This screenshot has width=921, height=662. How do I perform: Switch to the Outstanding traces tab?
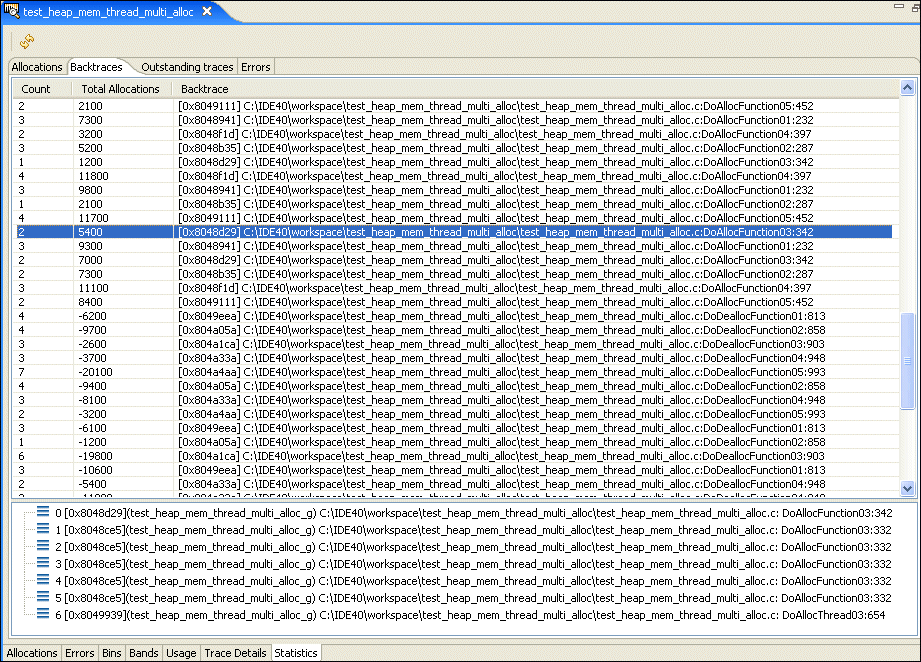point(188,67)
